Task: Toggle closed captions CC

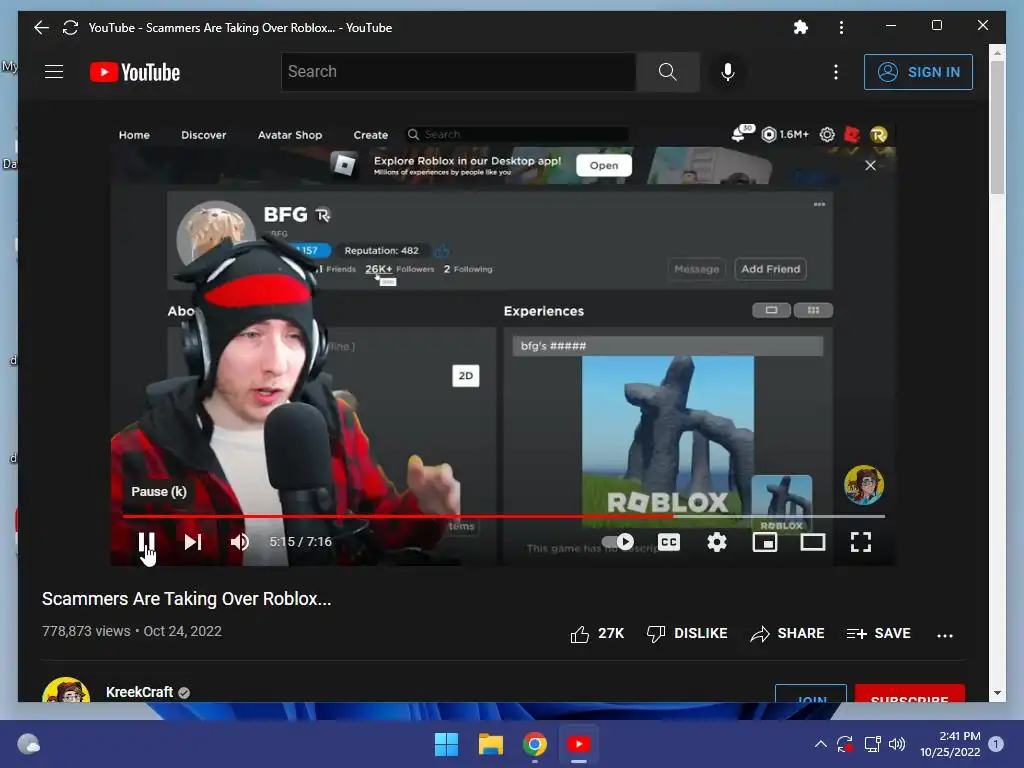Action: coord(669,542)
